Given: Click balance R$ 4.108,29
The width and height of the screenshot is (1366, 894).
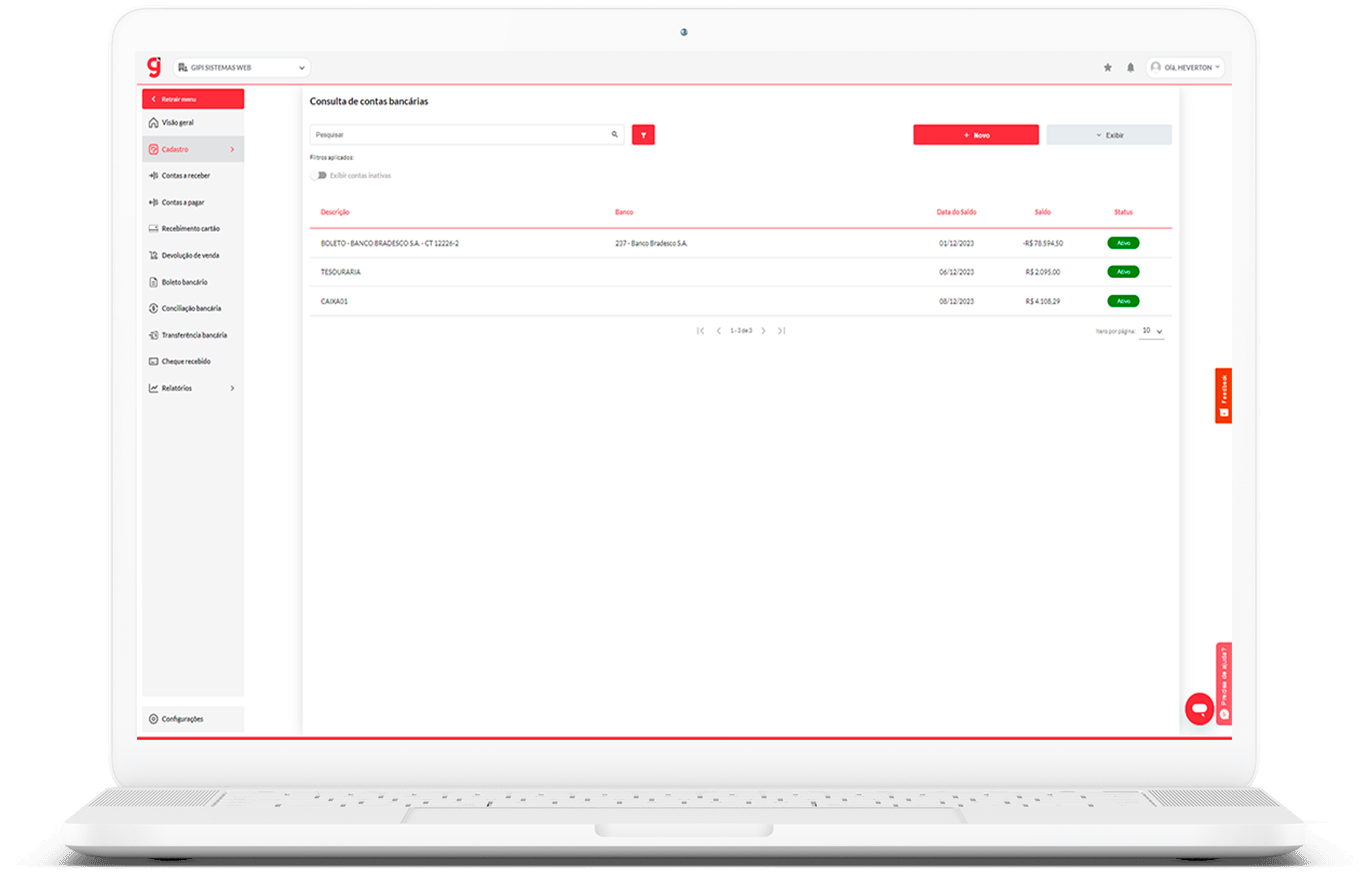Looking at the screenshot, I should point(1043,301).
